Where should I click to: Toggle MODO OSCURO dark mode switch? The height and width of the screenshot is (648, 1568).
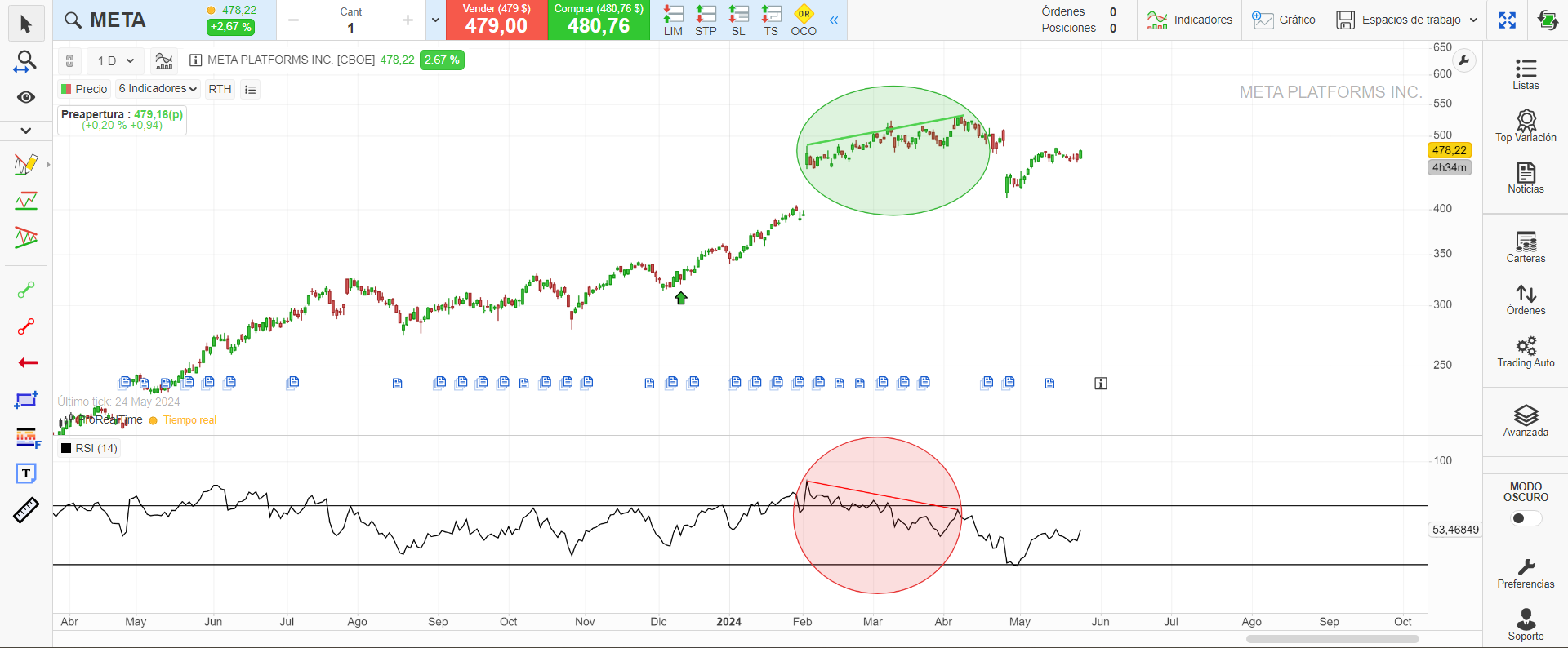[1526, 518]
